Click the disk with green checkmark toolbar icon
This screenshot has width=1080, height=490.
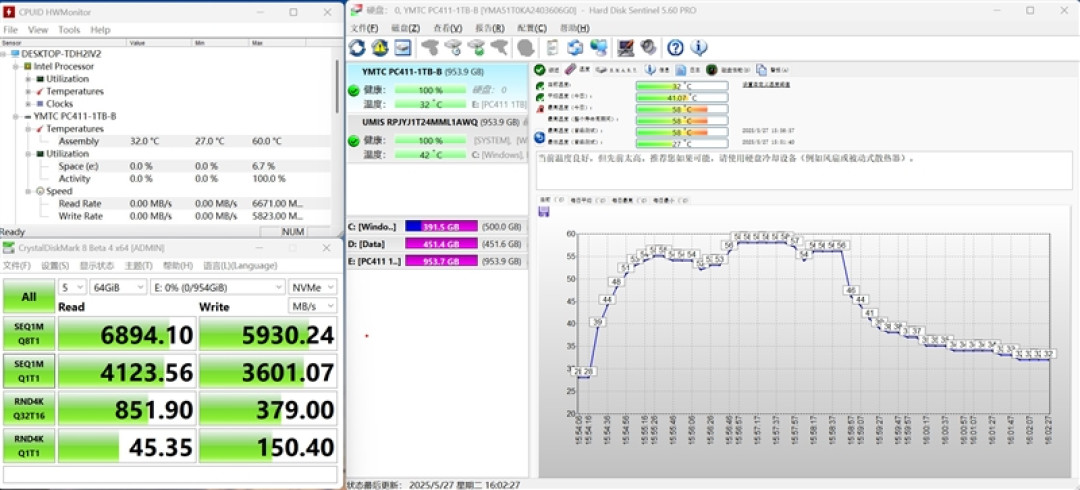click(476, 48)
